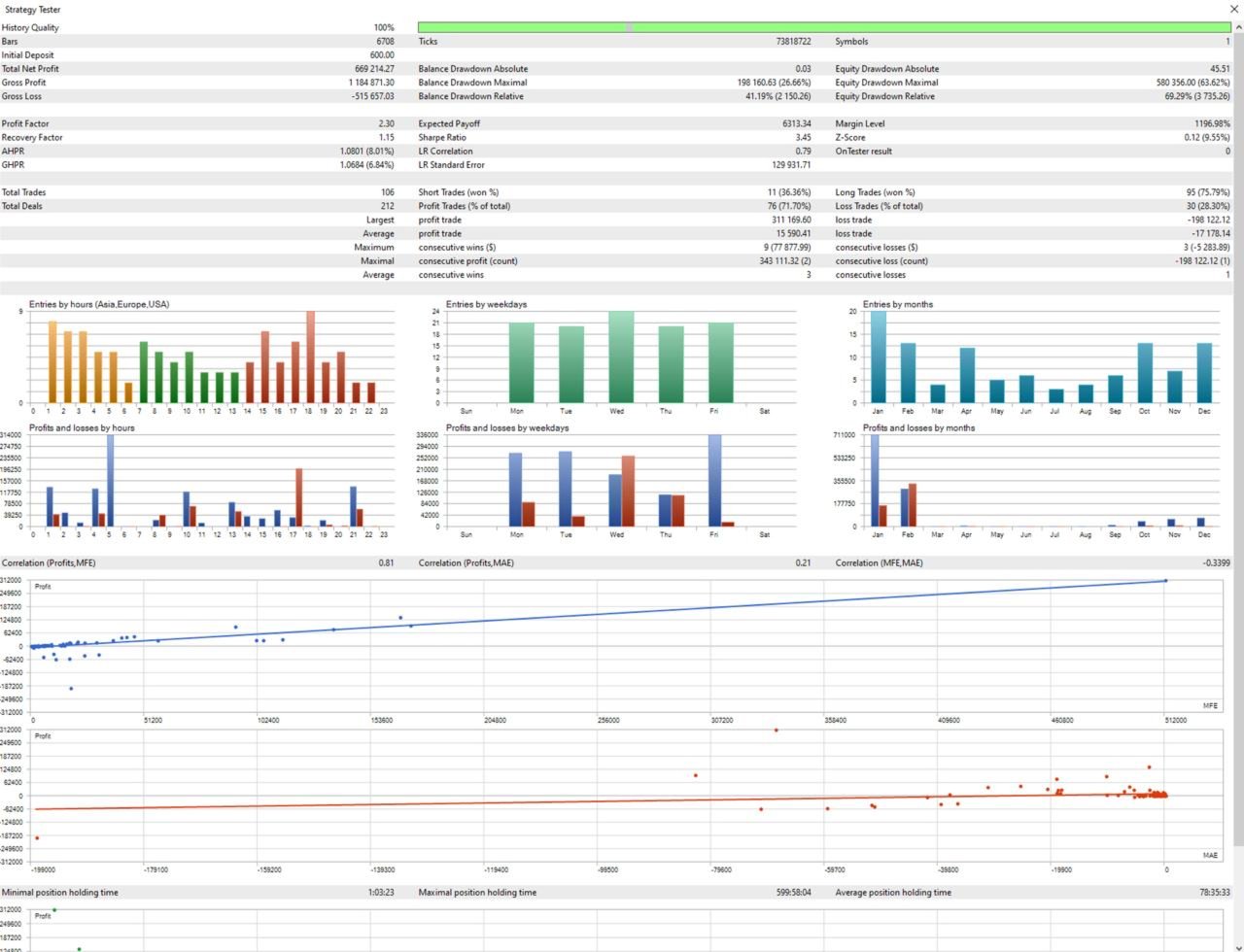Click the green History Quality progress bar

point(824,27)
